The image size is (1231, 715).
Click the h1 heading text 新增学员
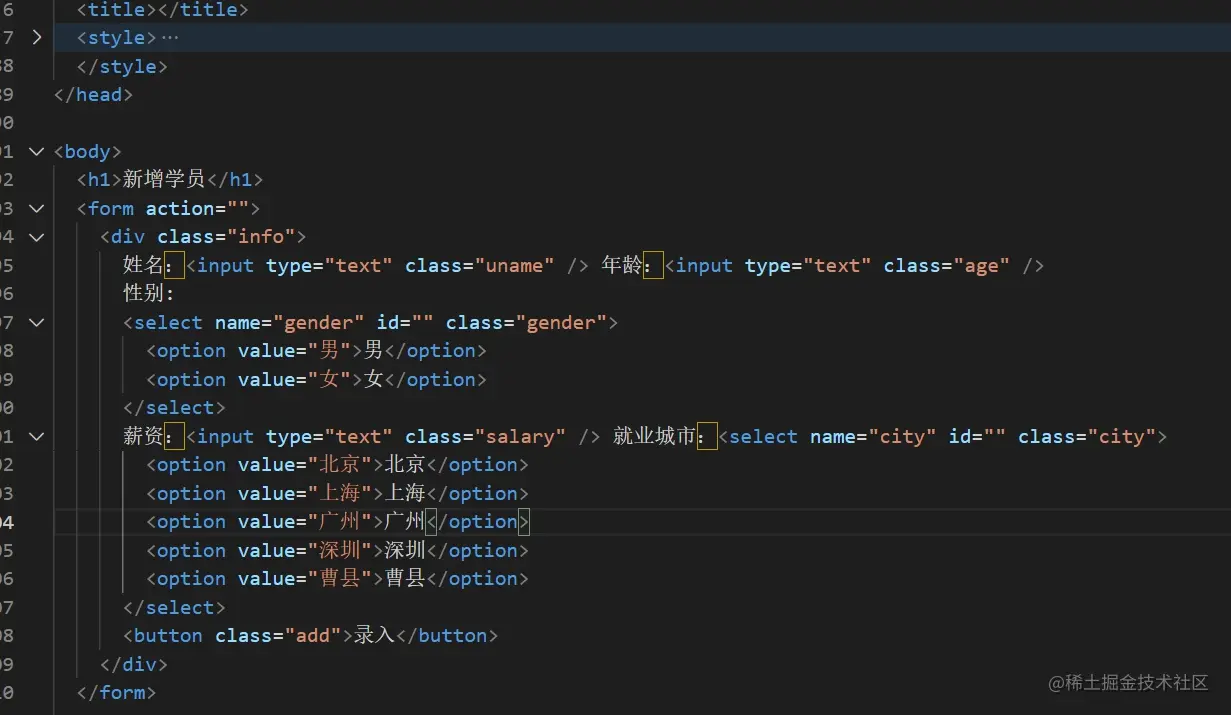163,180
